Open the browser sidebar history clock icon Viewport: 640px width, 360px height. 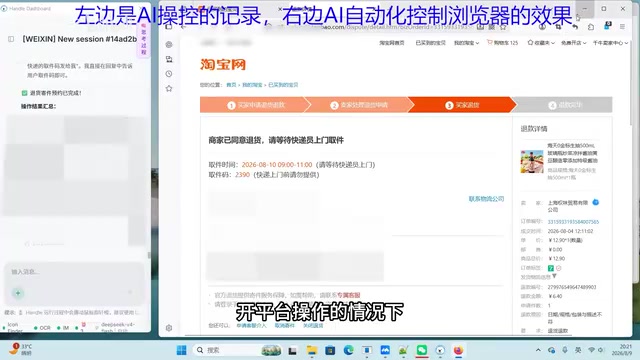[169, 74]
